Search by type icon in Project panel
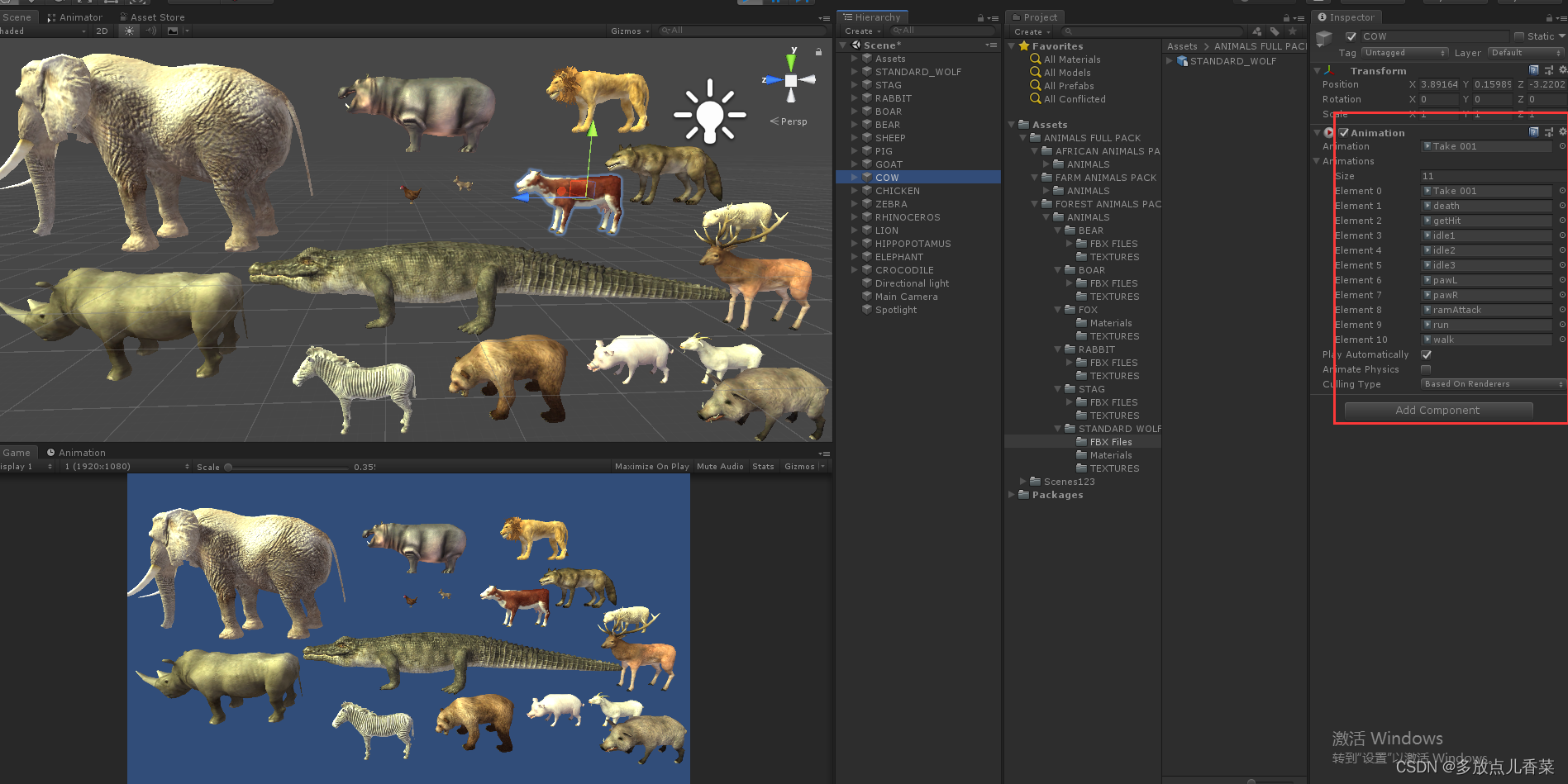1568x784 pixels. pyautogui.click(x=1257, y=31)
